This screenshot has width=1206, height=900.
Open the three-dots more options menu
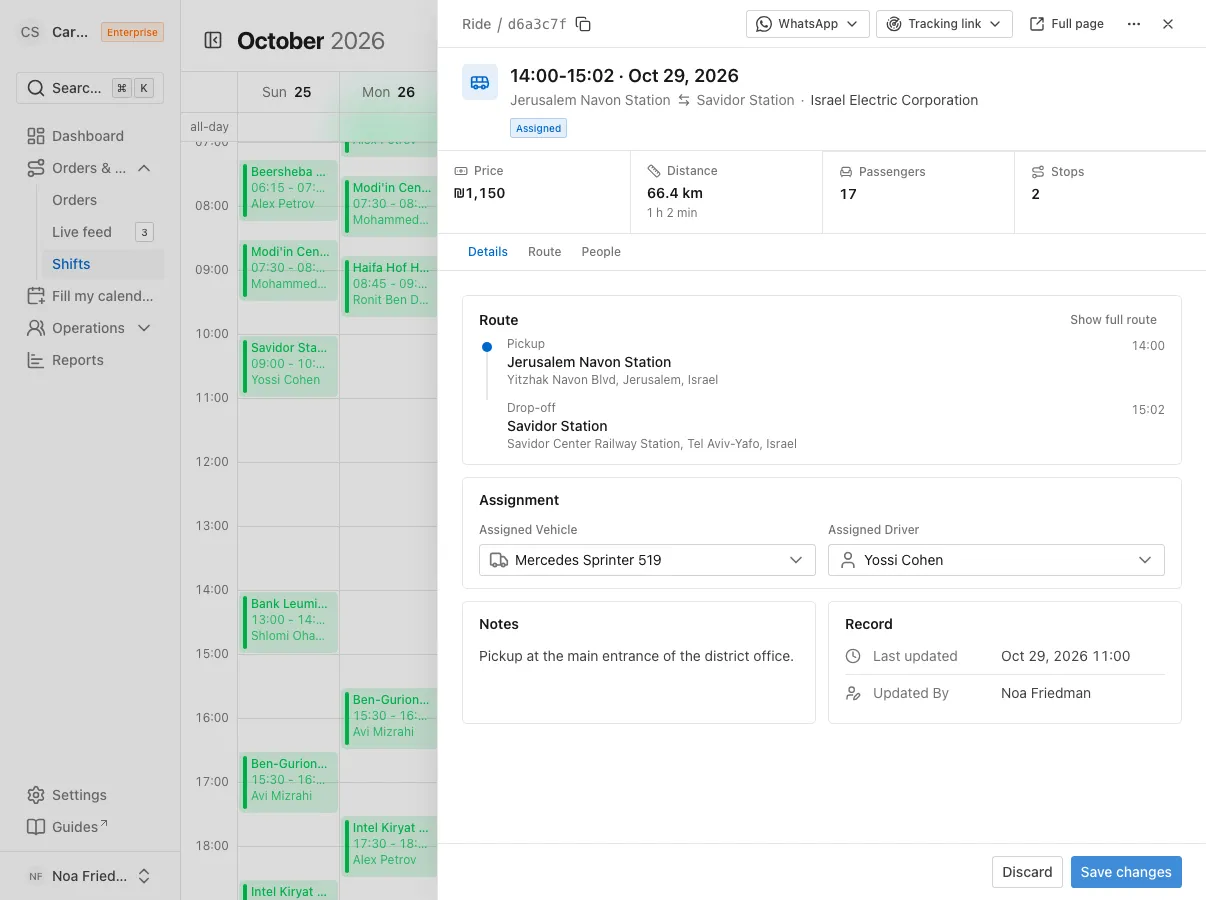point(1133,24)
